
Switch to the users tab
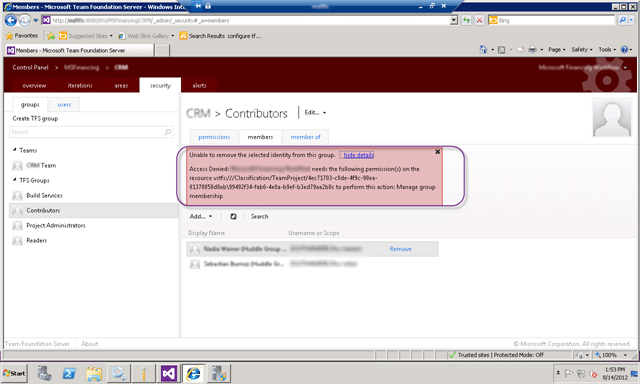[x=64, y=104]
